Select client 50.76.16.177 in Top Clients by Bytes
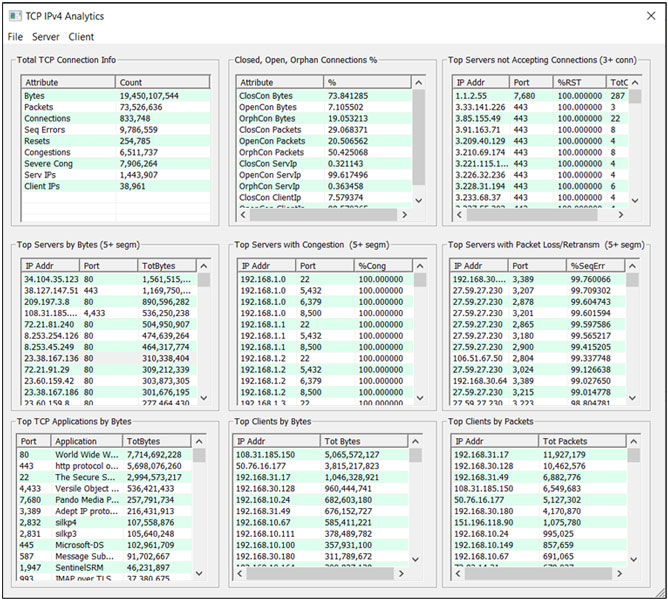Image resolution: width=668 pixels, height=600 pixels. (321, 466)
